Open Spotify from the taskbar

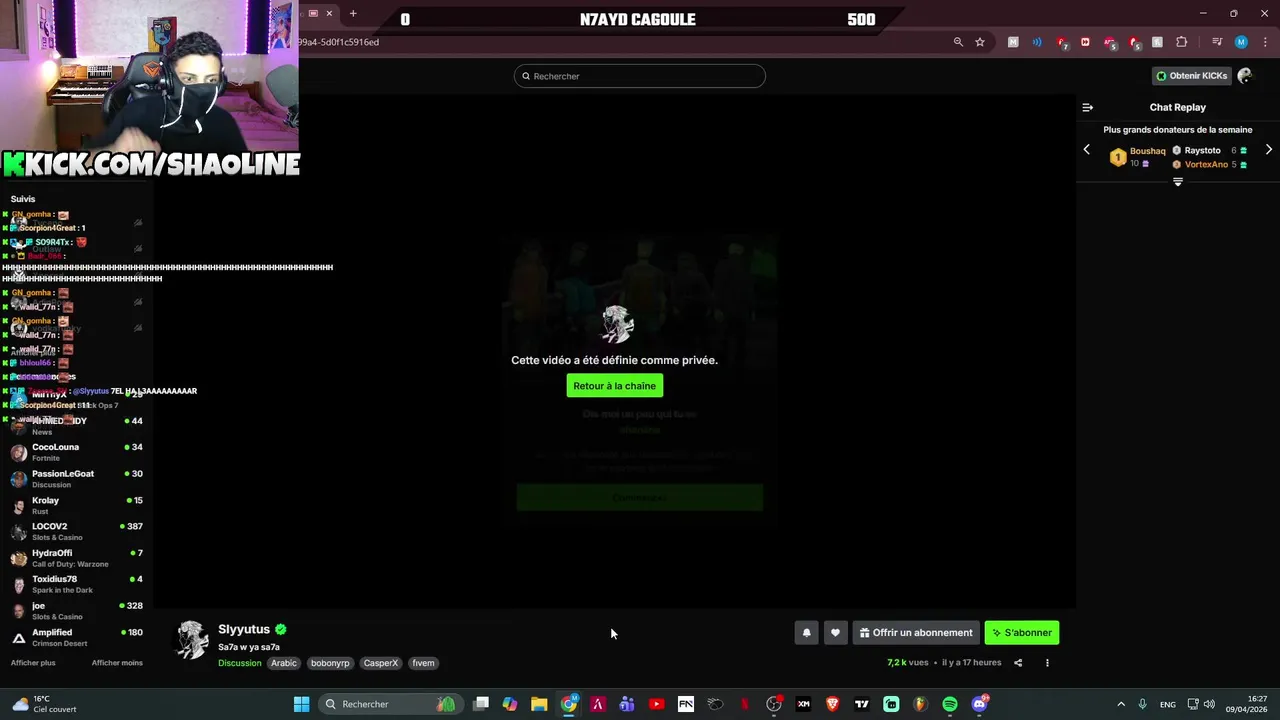pos(950,704)
